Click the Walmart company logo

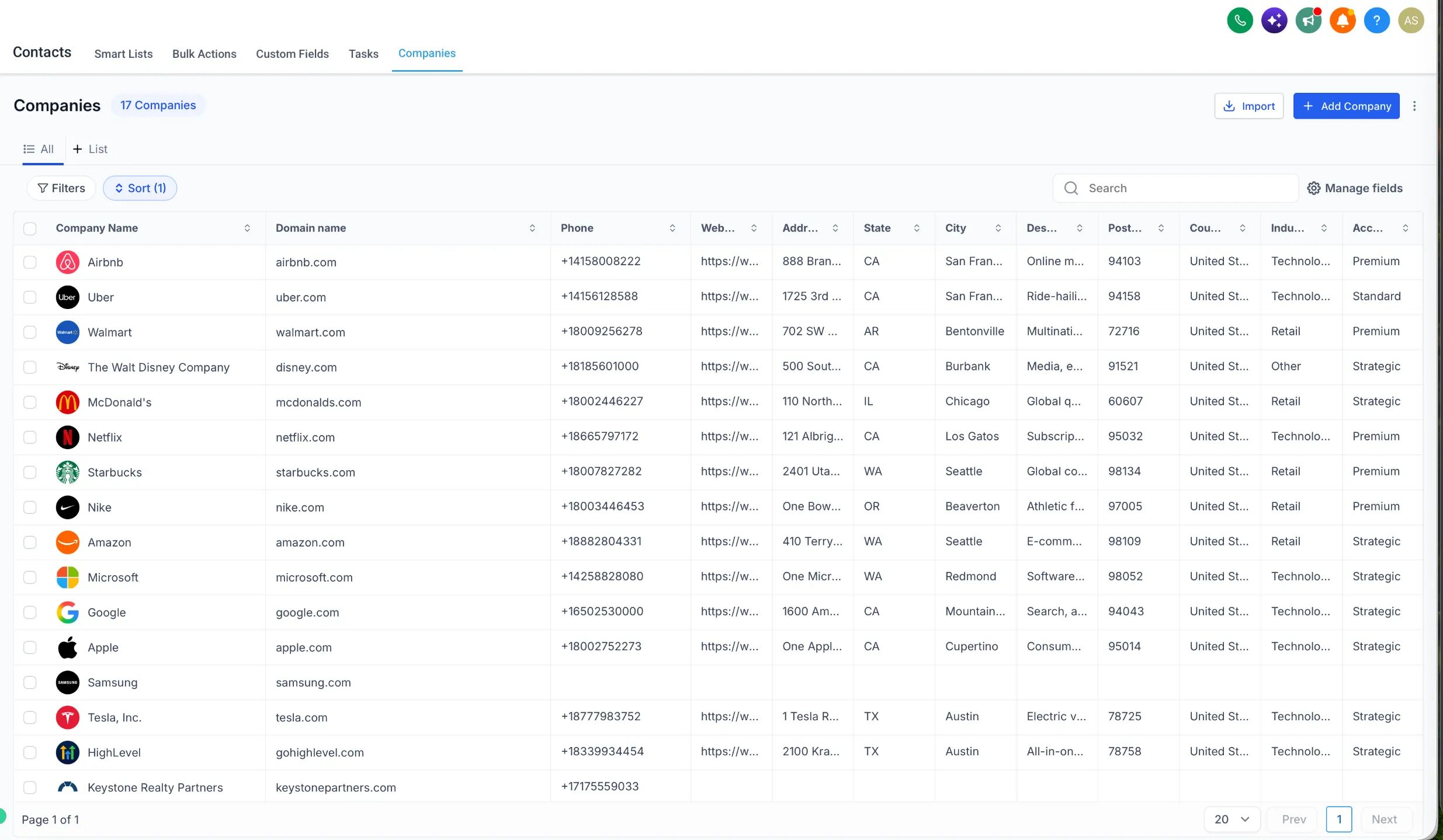pyautogui.click(x=68, y=332)
